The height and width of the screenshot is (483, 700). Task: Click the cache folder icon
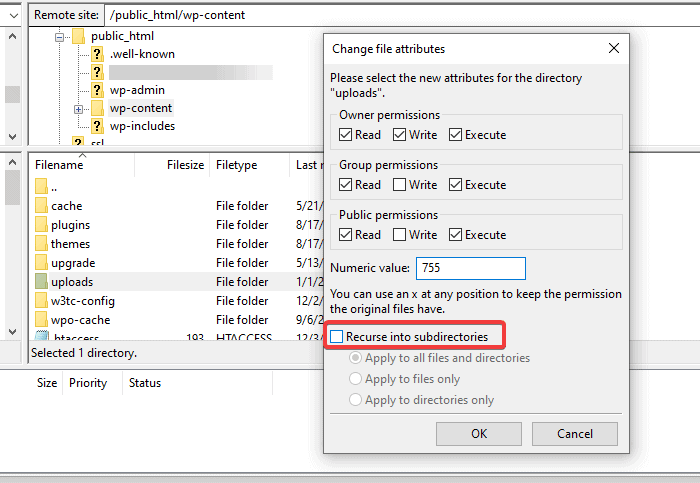(41, 206)
